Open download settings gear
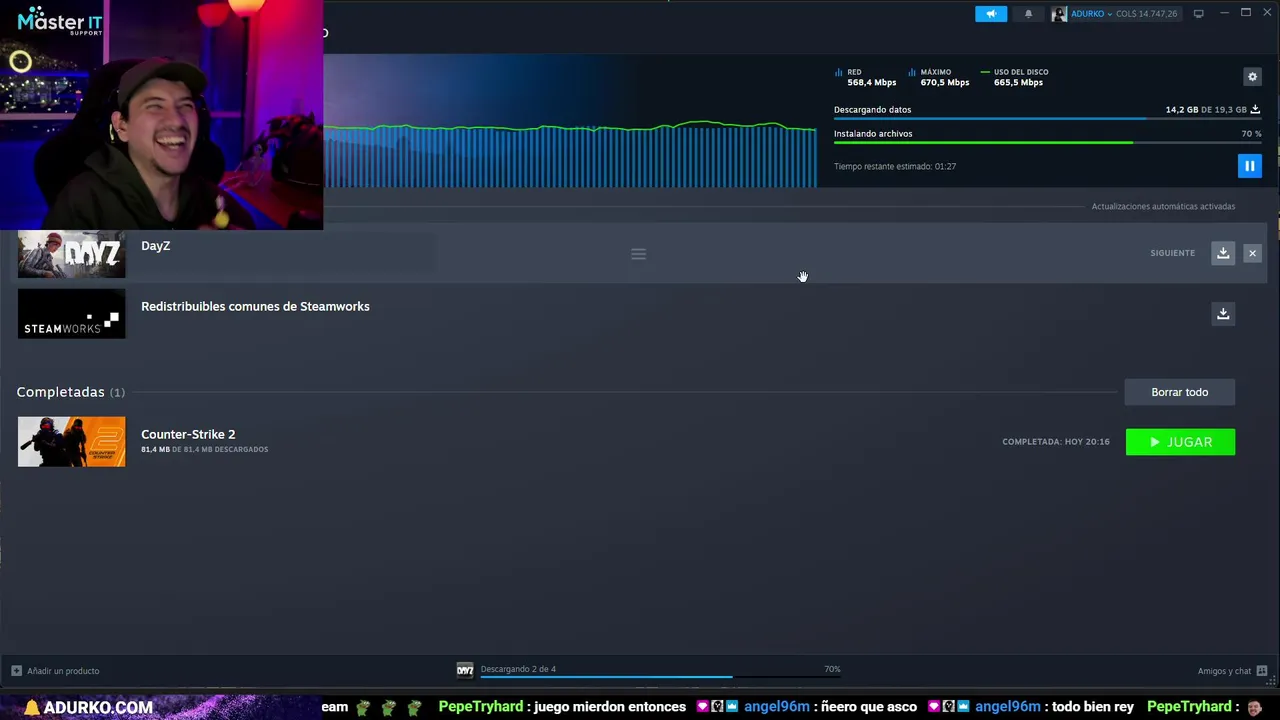Screen dimensions: 1280x720 point(1252,77)
